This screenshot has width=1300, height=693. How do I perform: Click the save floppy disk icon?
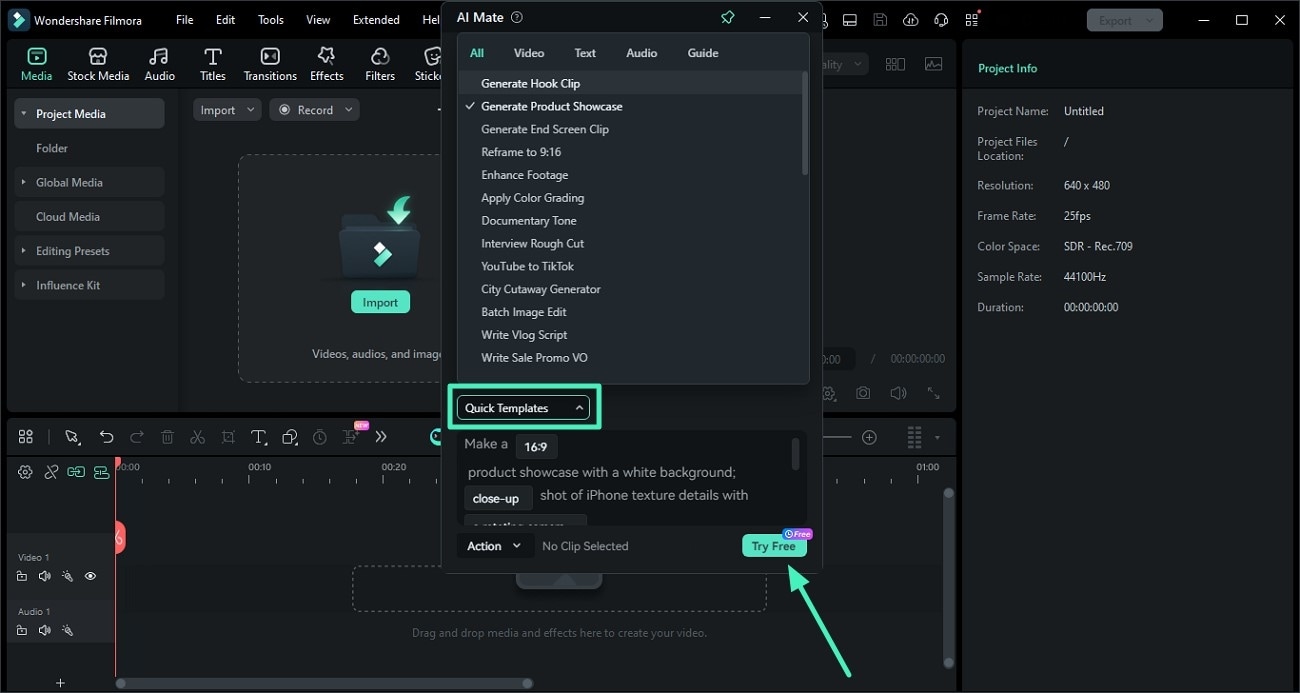pyautogui.click(x=880, y=20)
